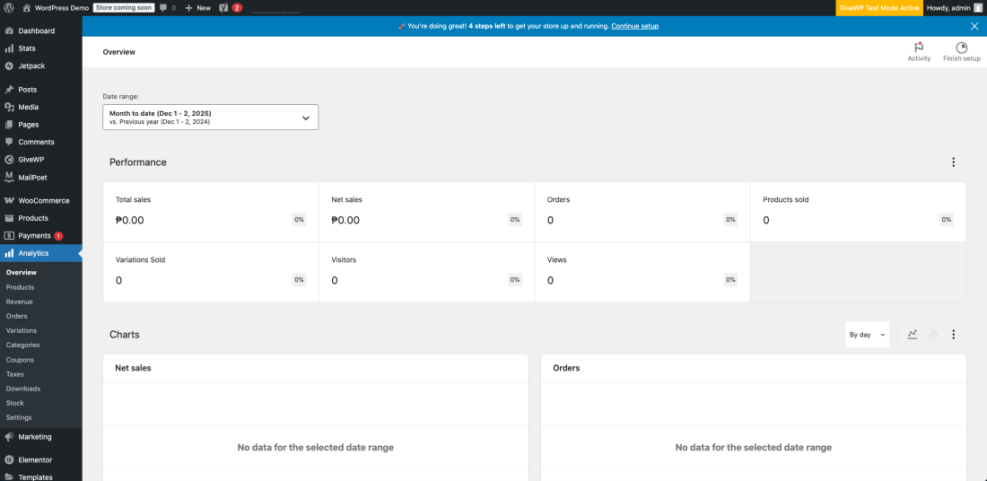
Task: Open Taxes analytics report
Action: click(x=14, y=374)
